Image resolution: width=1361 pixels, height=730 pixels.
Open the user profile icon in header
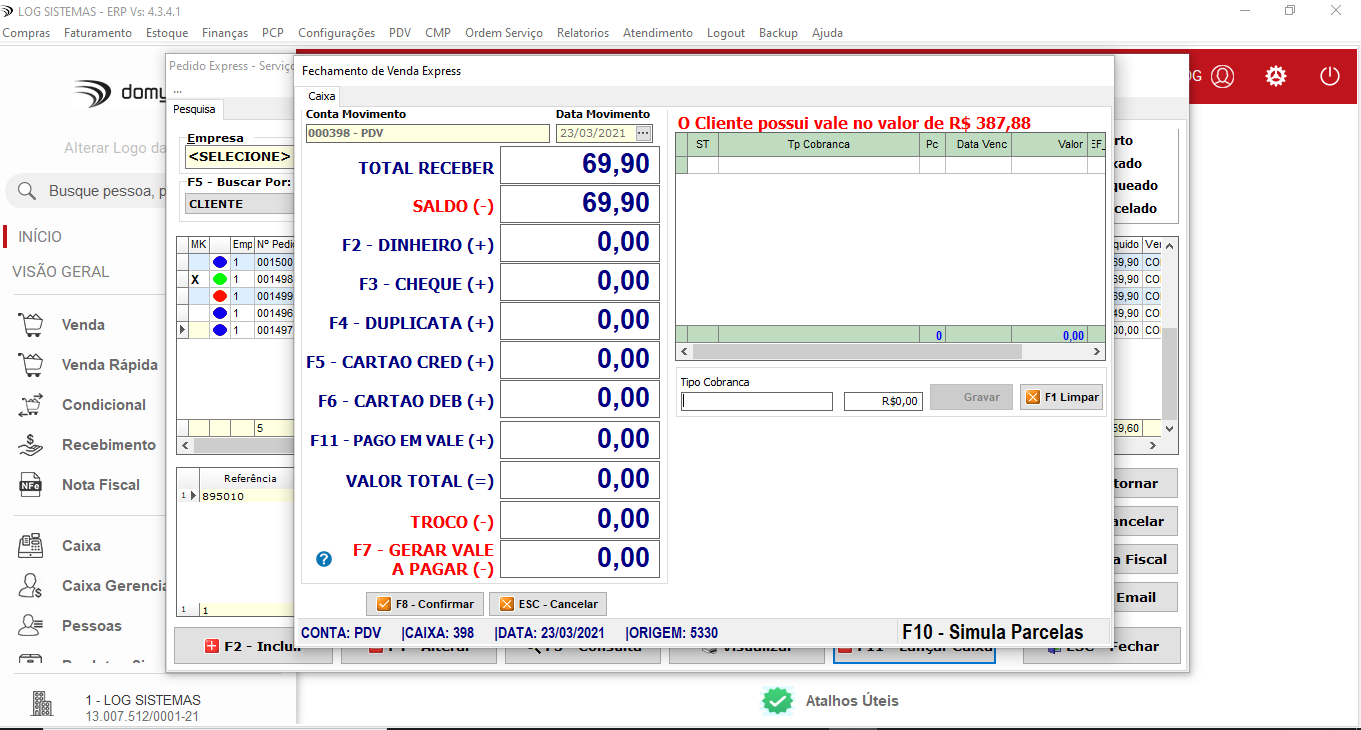[x=1223, y=76]
